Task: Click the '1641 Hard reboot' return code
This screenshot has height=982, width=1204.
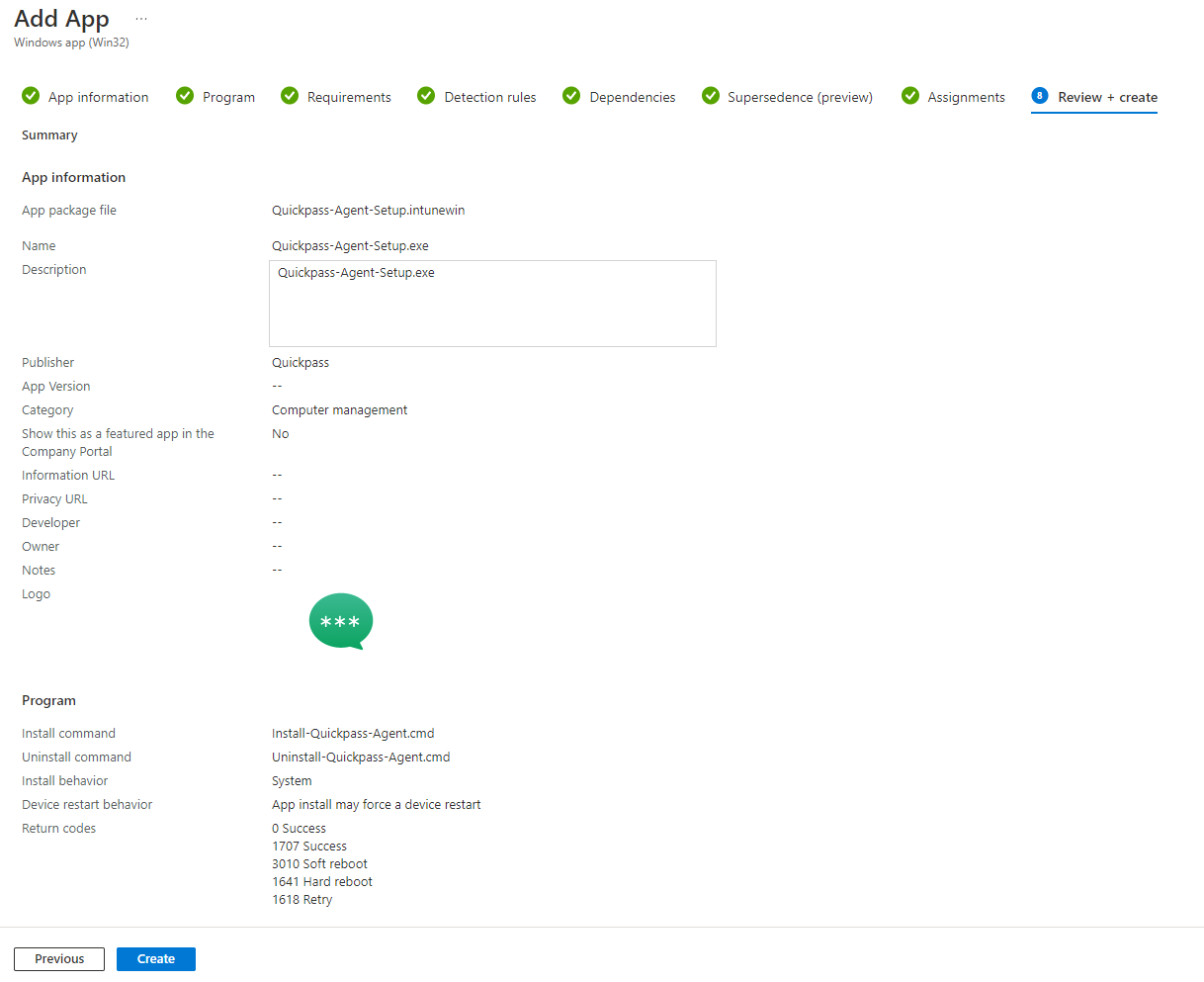Action: [322, 882]
